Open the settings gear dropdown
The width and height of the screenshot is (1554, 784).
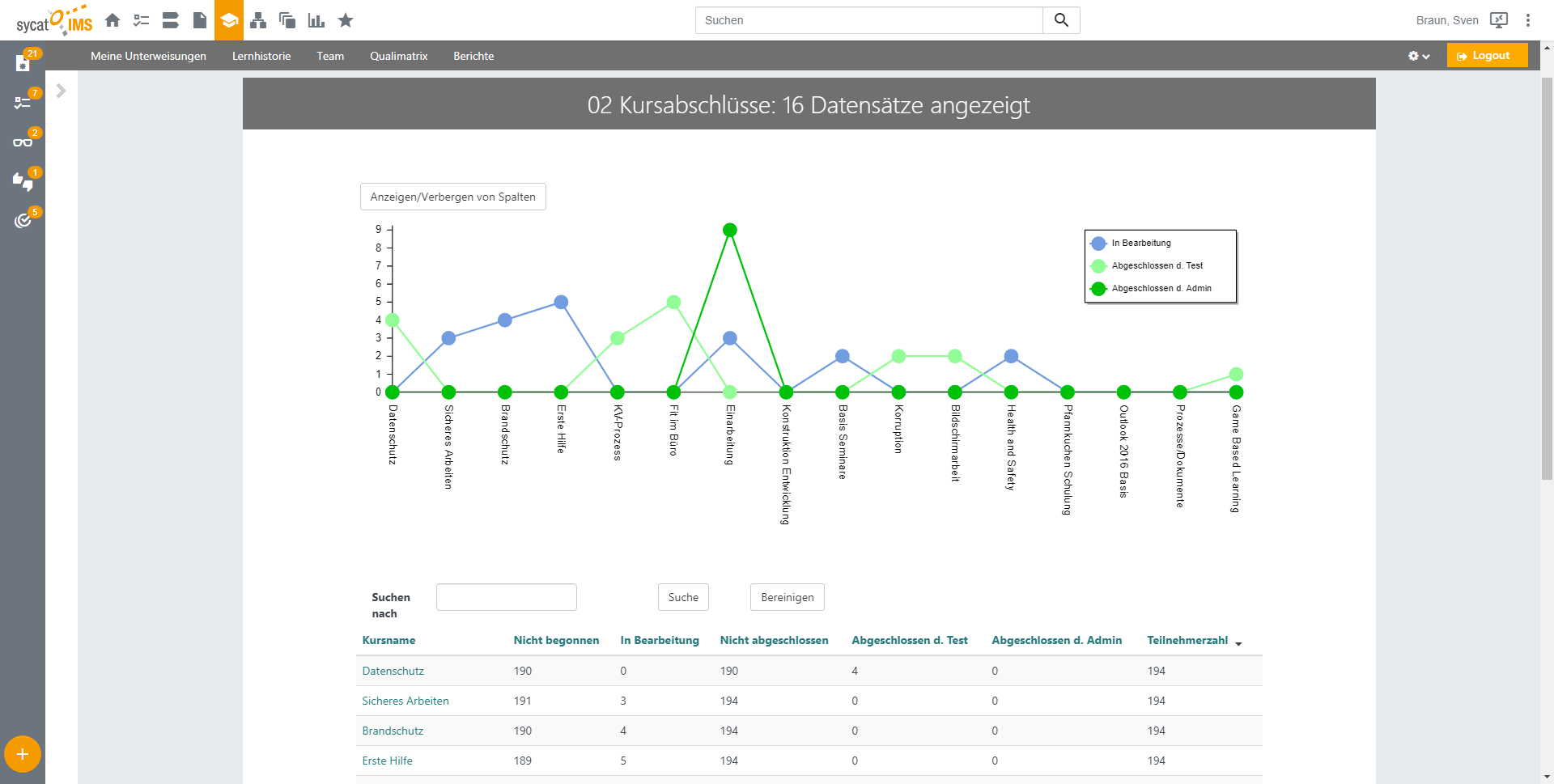pyautogui.click(x=1418, y=56)
